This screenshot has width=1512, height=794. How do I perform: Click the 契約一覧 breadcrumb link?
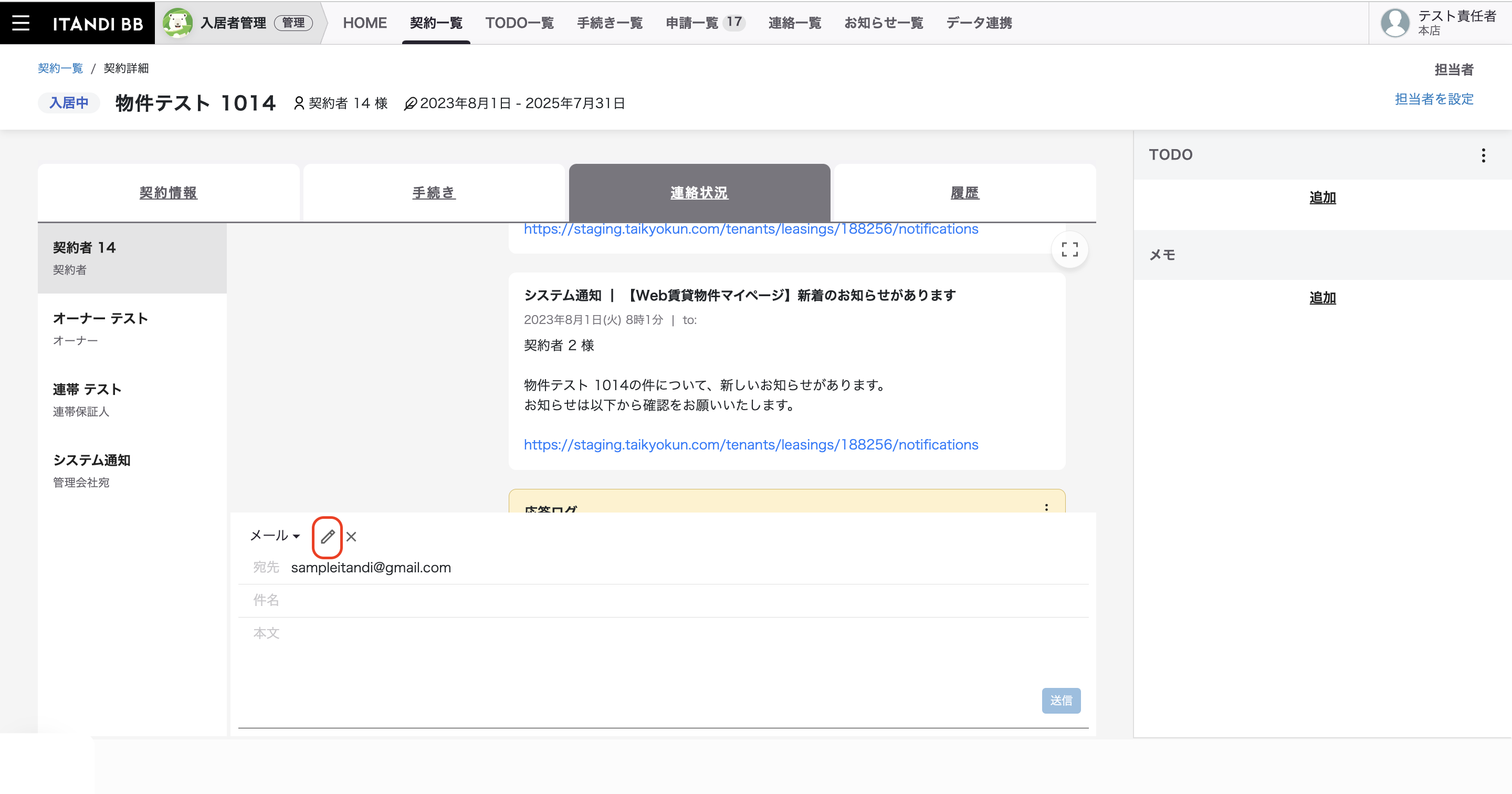tap(60, 68)
